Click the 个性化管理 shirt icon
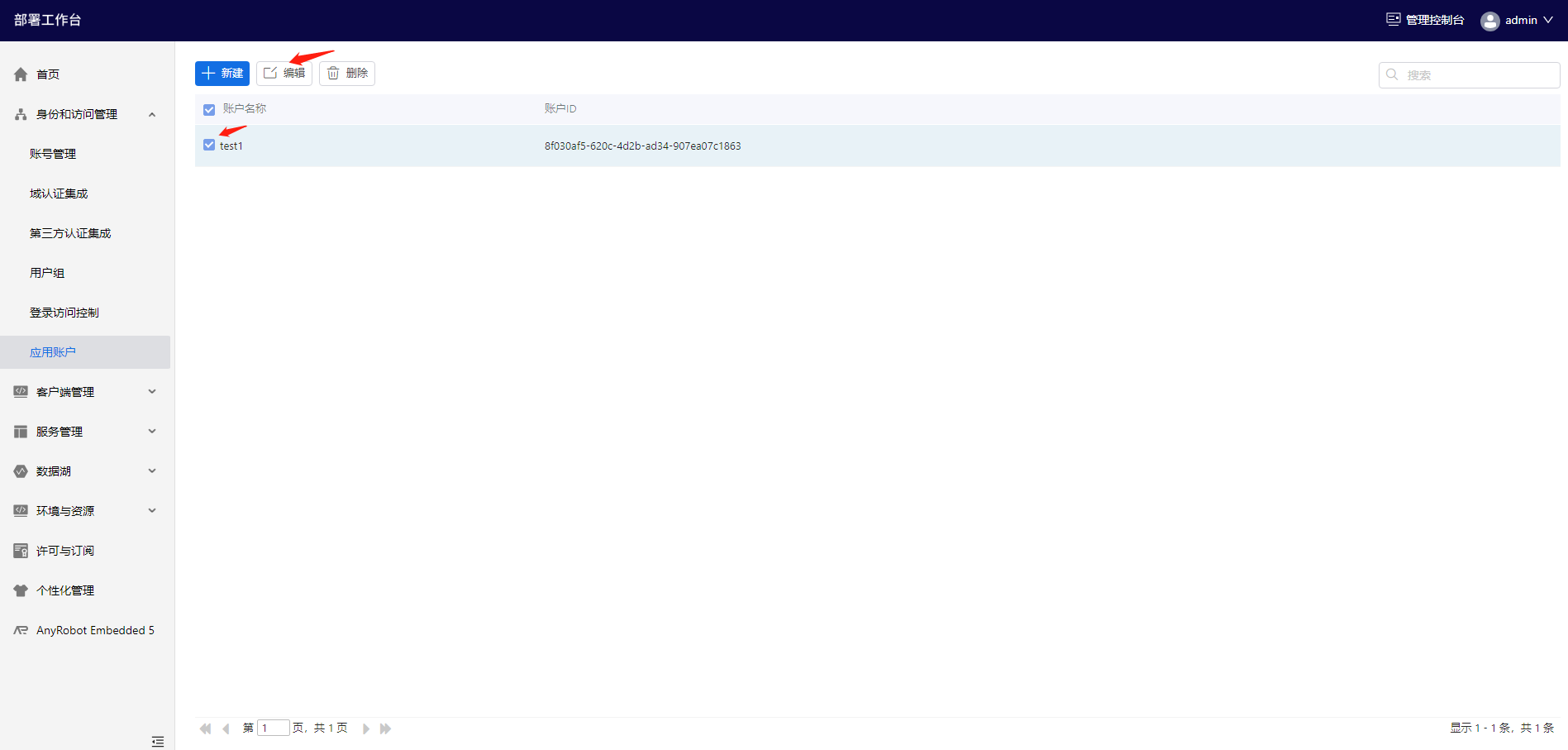The image size is (1568, 750). [x=21, y=590]
